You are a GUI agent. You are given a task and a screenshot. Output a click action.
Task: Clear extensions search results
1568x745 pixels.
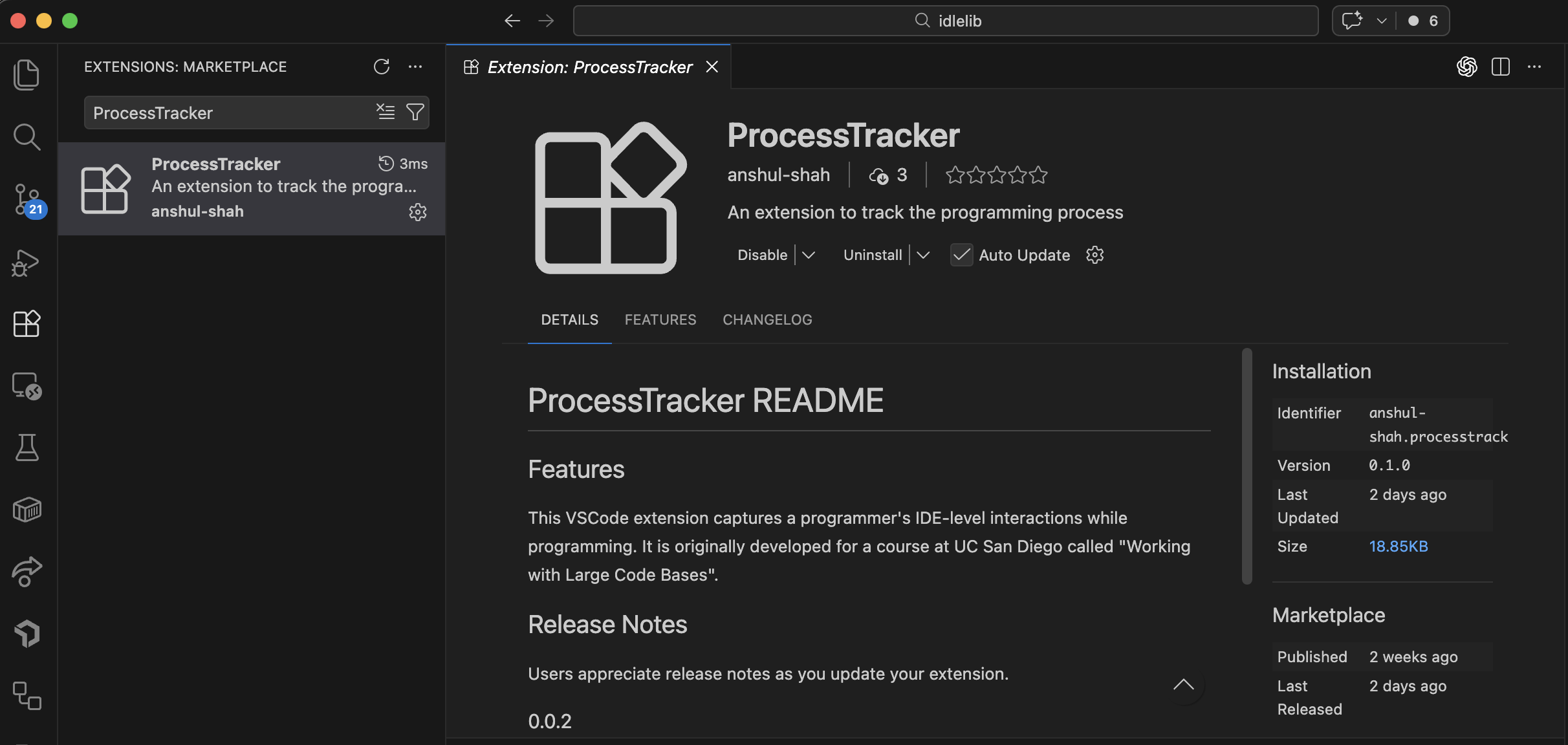386,112
